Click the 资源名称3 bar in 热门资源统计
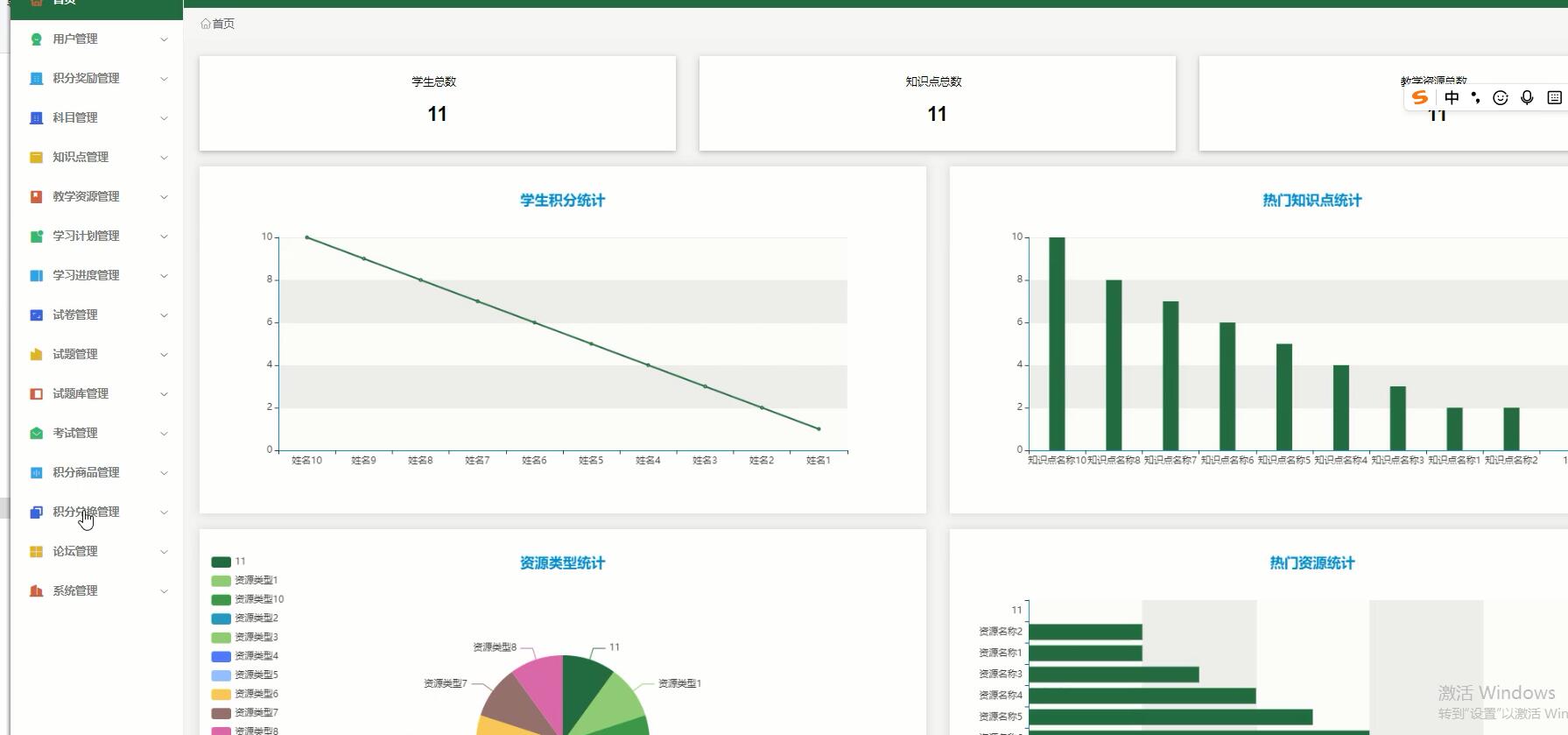 1114,675
